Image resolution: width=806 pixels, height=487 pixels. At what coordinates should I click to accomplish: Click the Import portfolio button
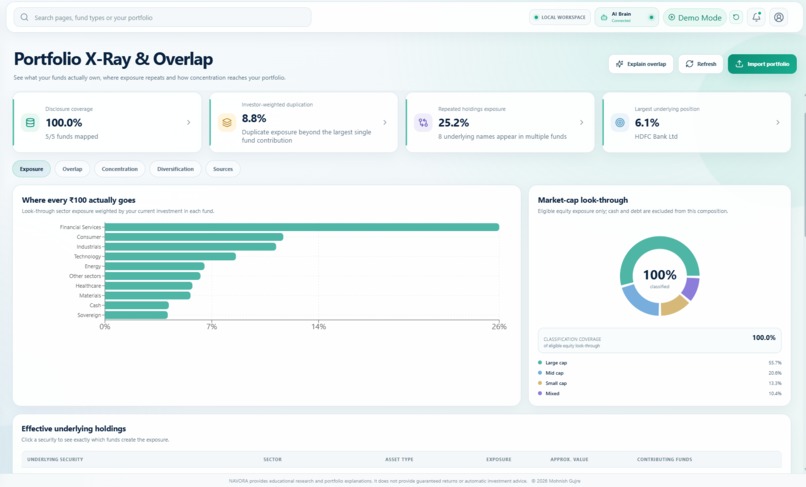(762, 64)
